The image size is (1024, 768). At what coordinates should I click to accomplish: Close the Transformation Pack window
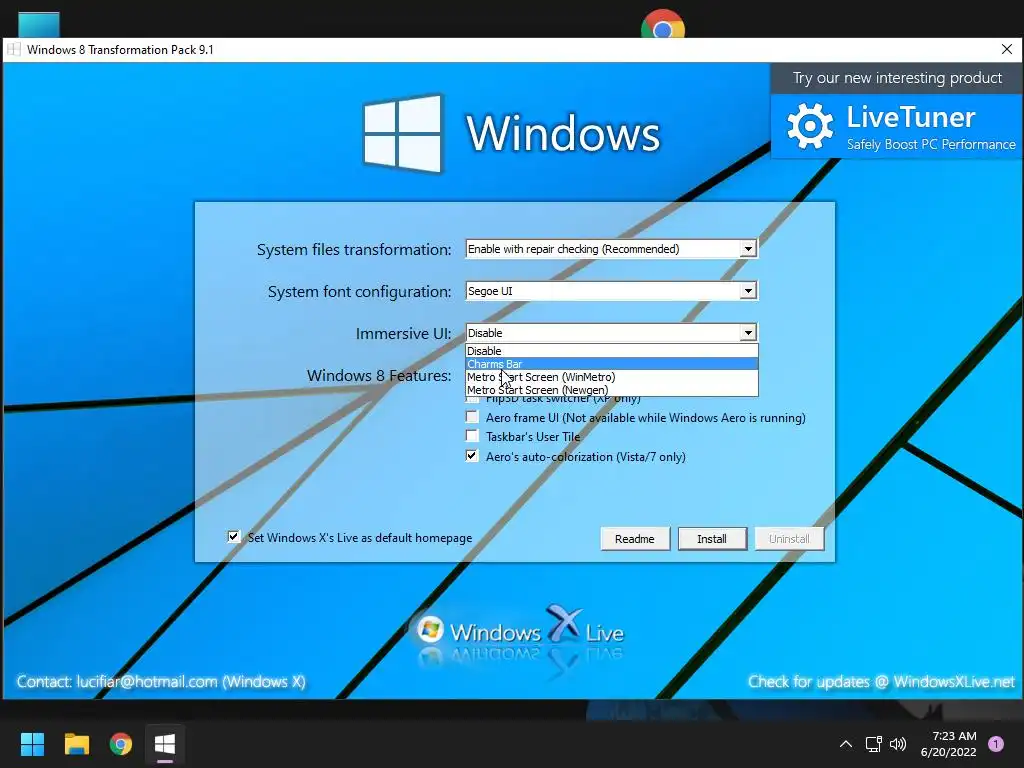(x=1007, y=50)
